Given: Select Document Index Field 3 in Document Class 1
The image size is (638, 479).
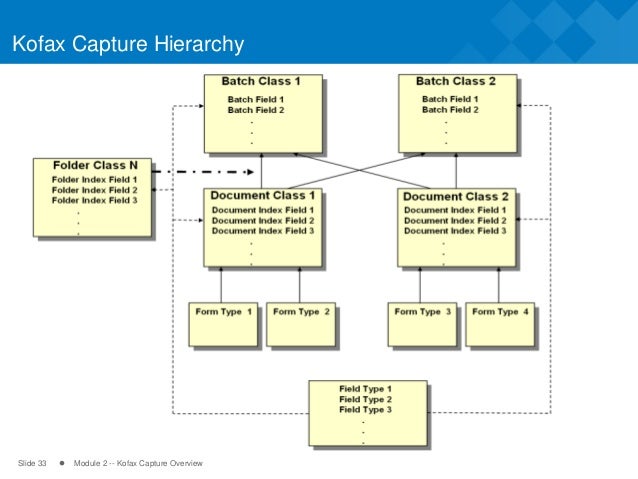Looking at the screenshot, I should point(263,231).
